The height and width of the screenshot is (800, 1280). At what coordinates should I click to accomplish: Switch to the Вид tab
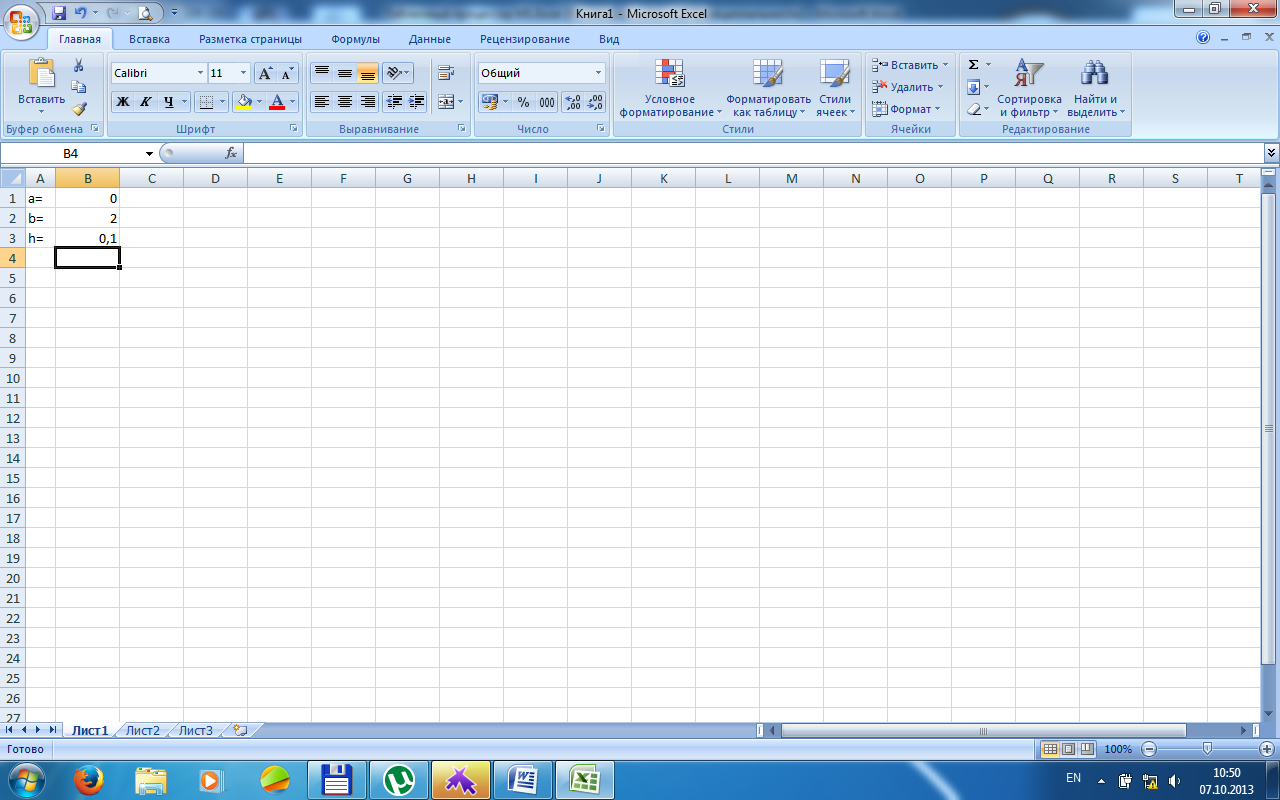(609, 39)
